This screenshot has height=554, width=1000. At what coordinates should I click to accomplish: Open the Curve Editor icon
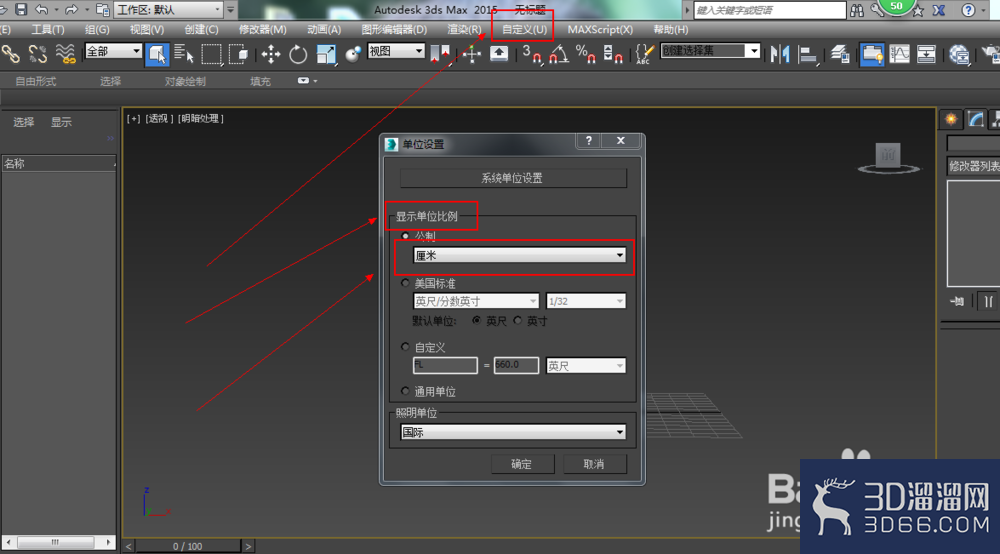(x=899, y=54)
